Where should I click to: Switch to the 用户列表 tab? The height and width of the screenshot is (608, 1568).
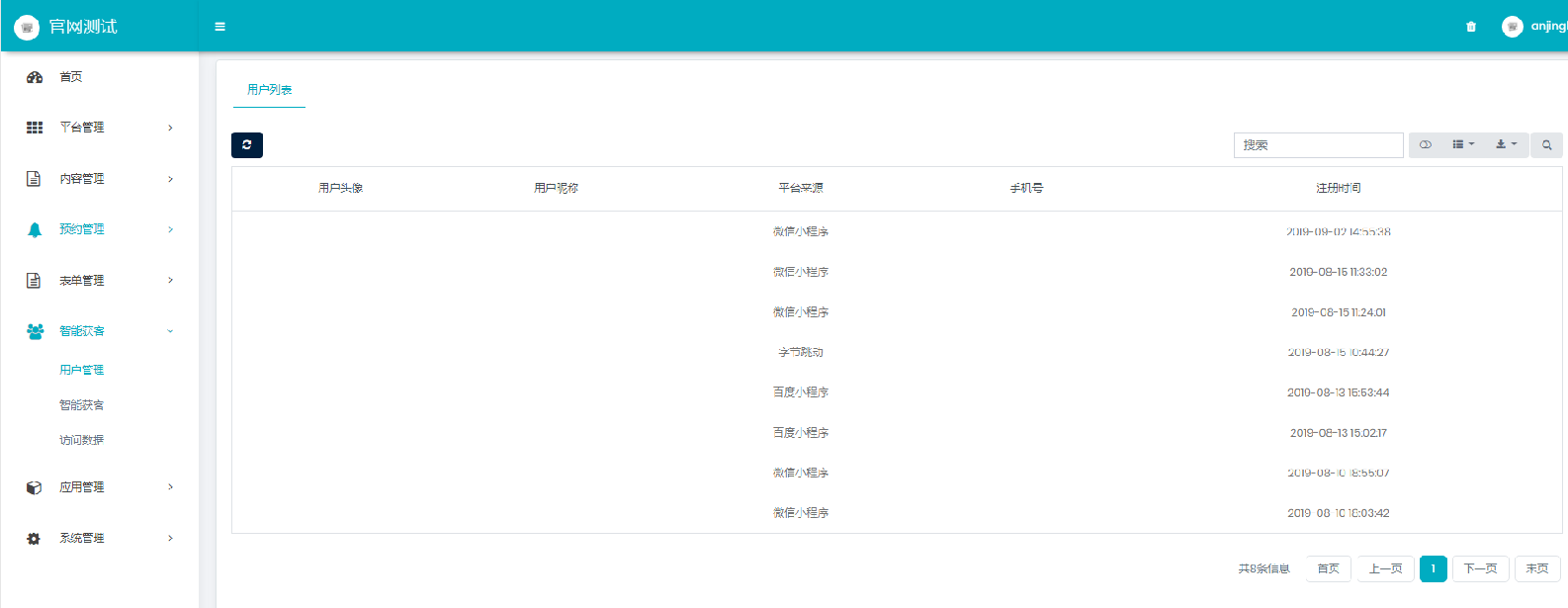(x=270, y=90)
